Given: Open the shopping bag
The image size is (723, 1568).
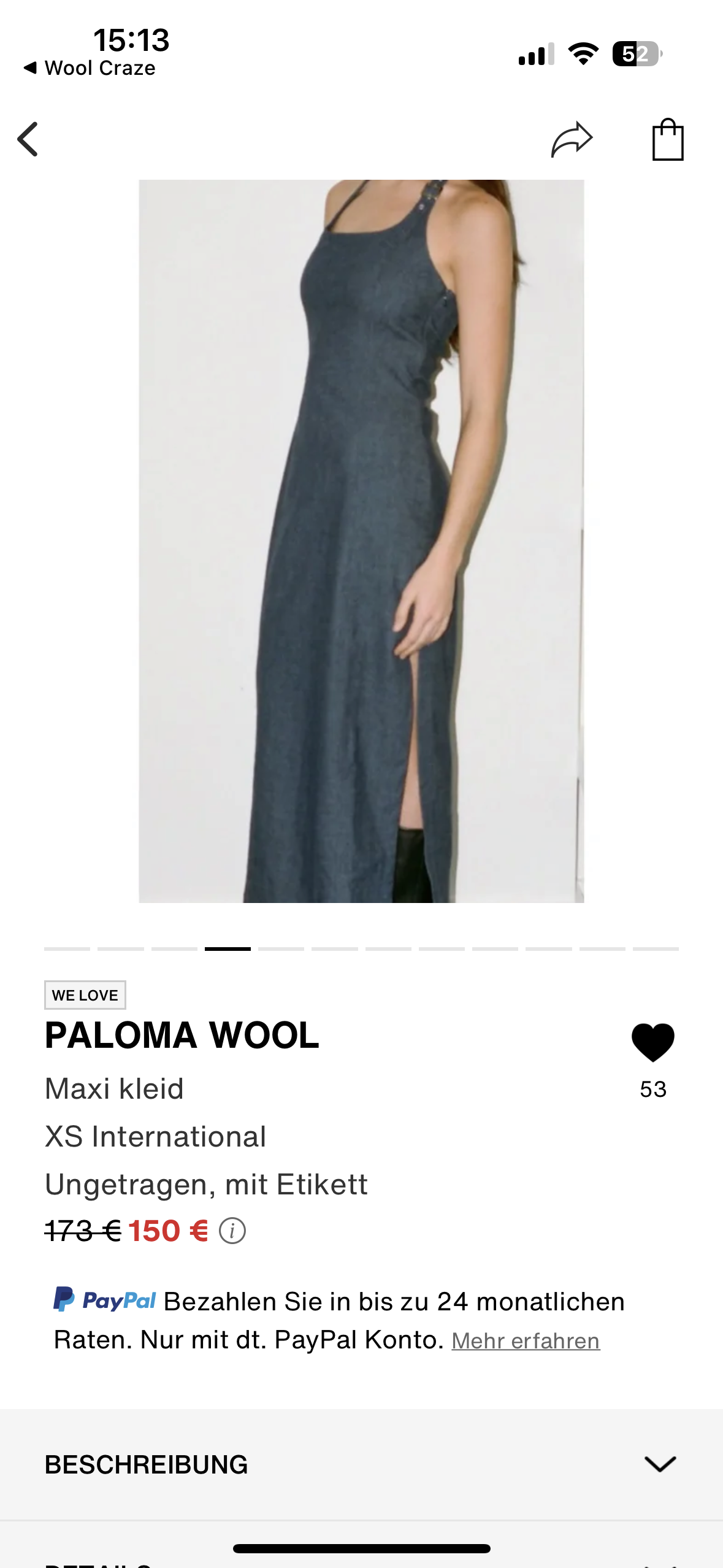Looking at the screenshot, I should (x=668, y=139).
